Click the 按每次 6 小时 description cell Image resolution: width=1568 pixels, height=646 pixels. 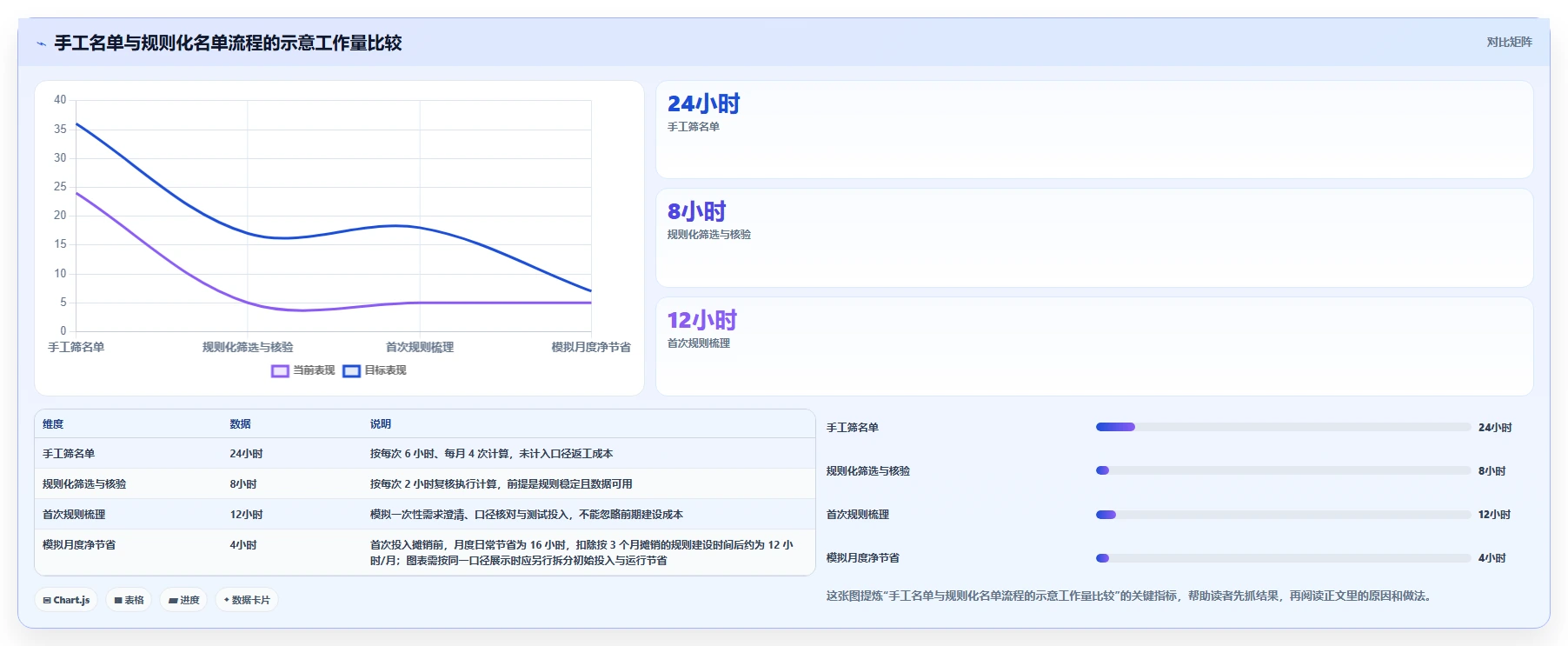click(x=491, y=454)
